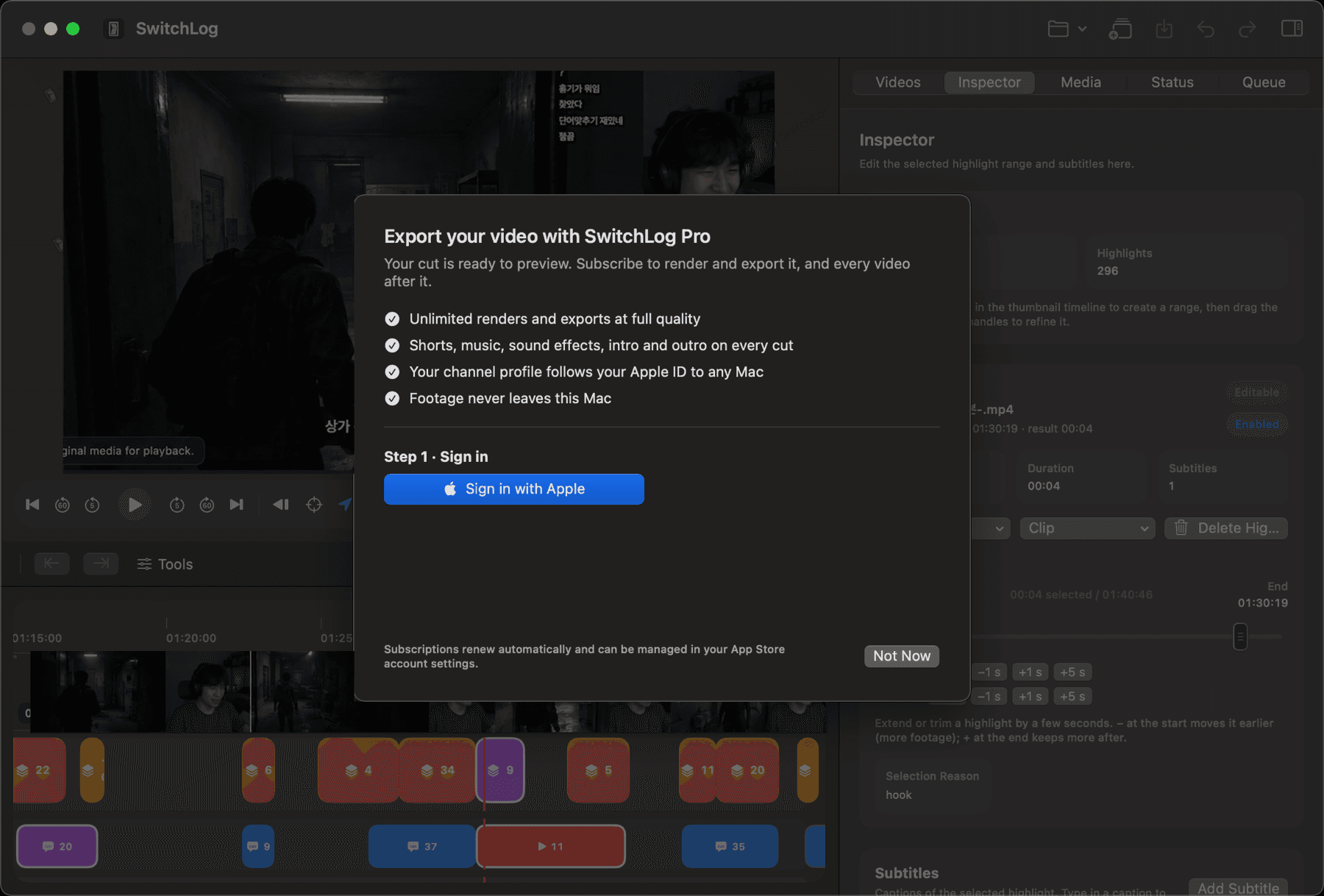Click the frame-step-back icon

coord(281,505)
